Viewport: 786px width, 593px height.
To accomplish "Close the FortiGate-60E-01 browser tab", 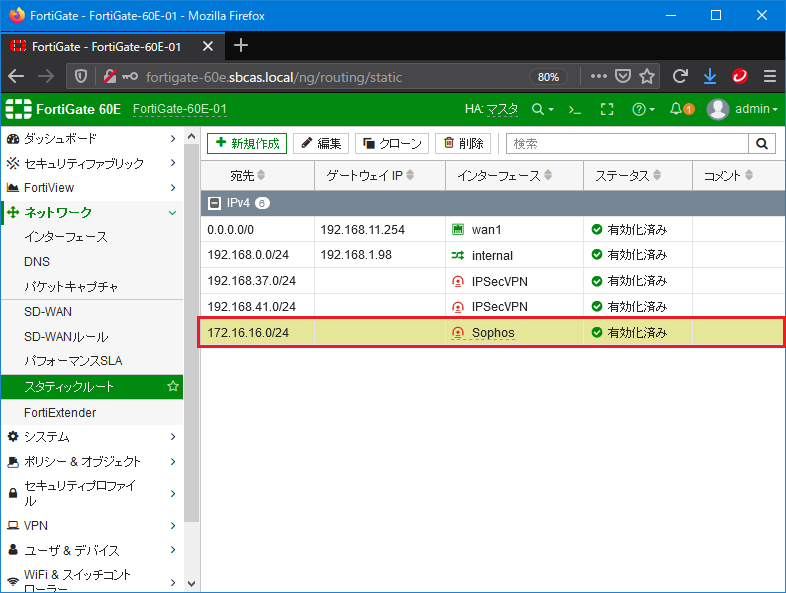I will tap(208, 47).
